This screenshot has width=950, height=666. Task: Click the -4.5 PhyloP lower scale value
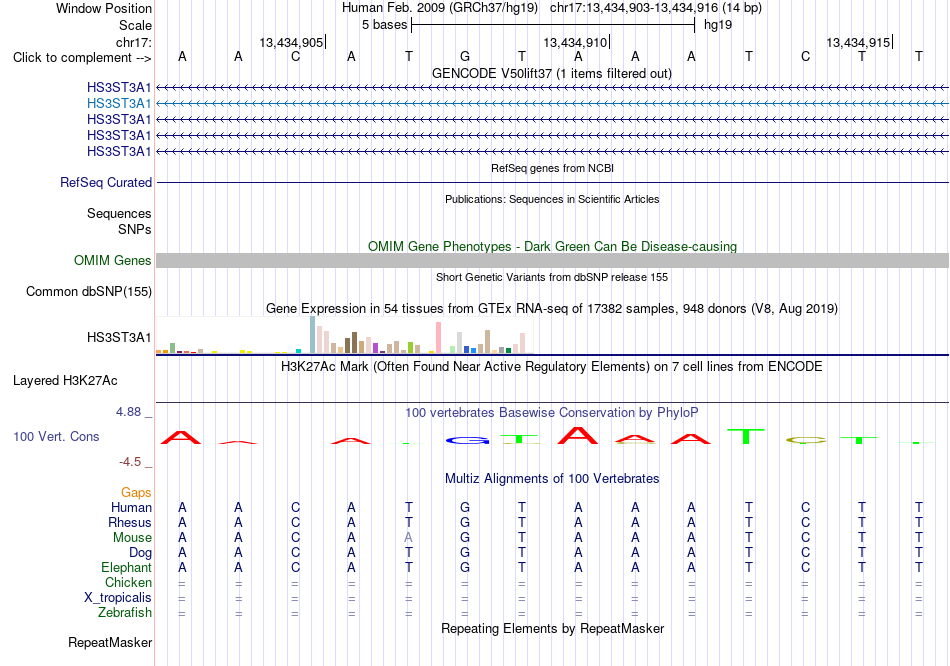point(130,462)
